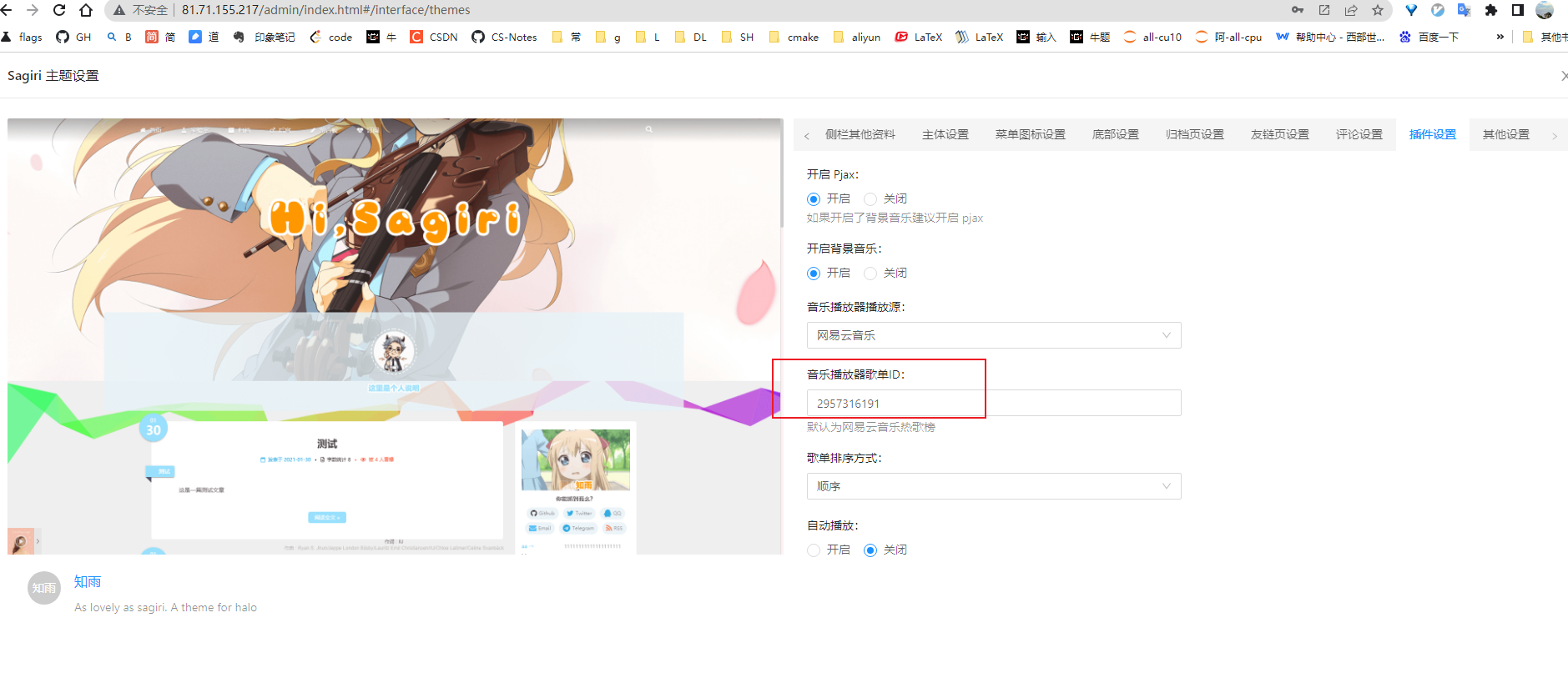This screenshot has width=1568, height=688.
Task: Disable autoplay 关闭 radio
Action: point(870,550)
